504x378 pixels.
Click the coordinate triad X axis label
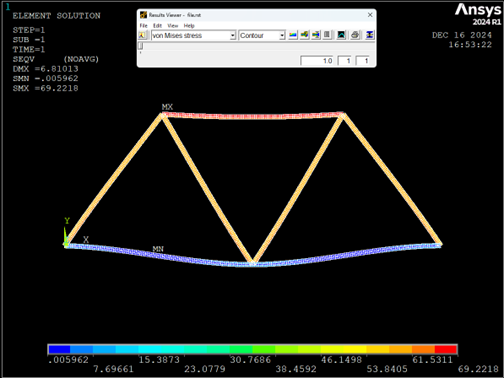point(86,239)
